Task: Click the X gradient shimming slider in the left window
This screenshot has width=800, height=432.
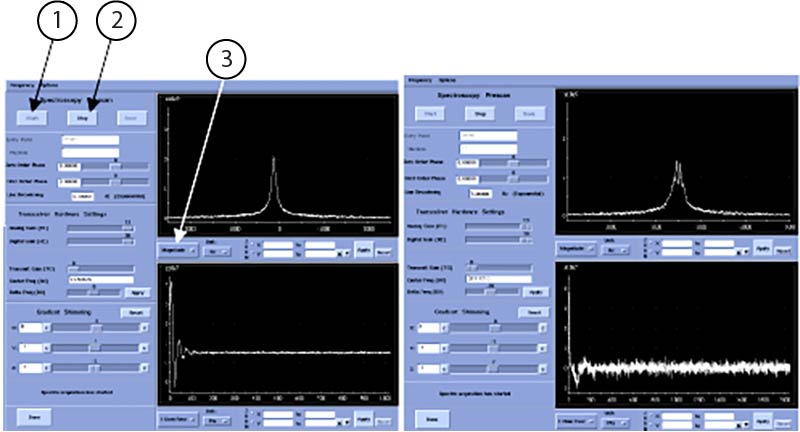Action: [95, 326]
